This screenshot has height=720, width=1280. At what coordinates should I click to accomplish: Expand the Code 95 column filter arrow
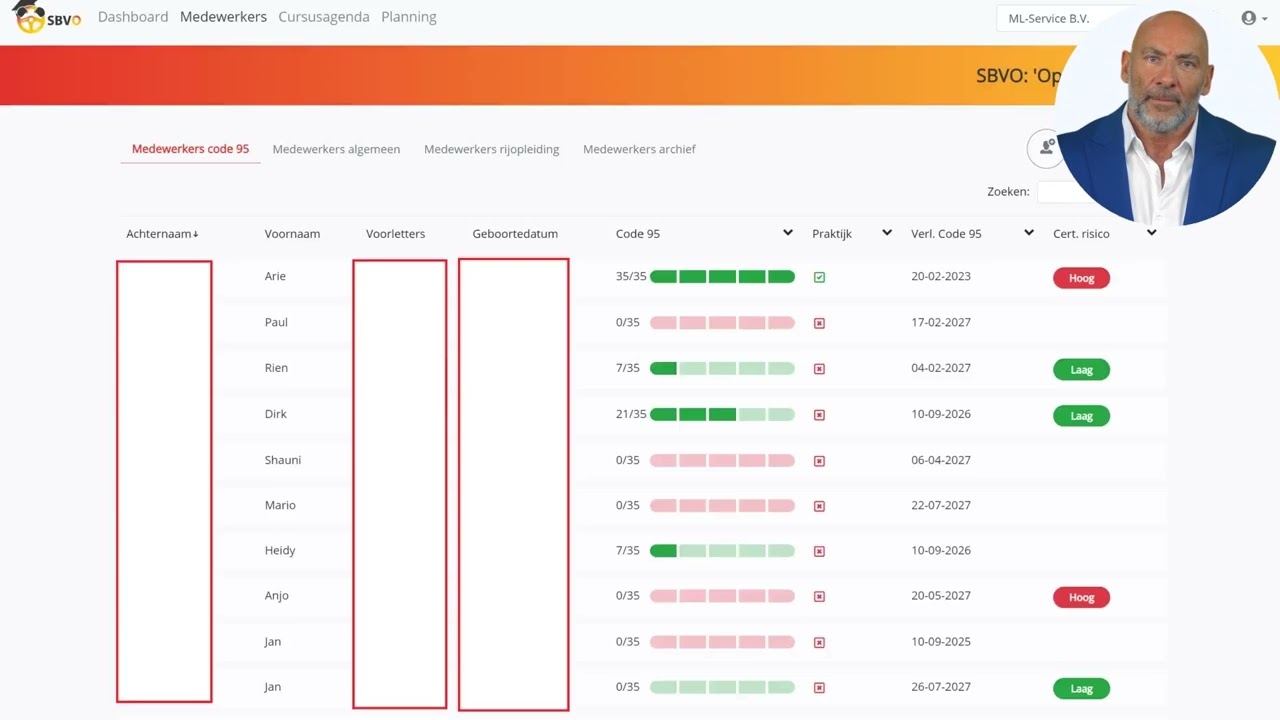[x=788, y=233]
